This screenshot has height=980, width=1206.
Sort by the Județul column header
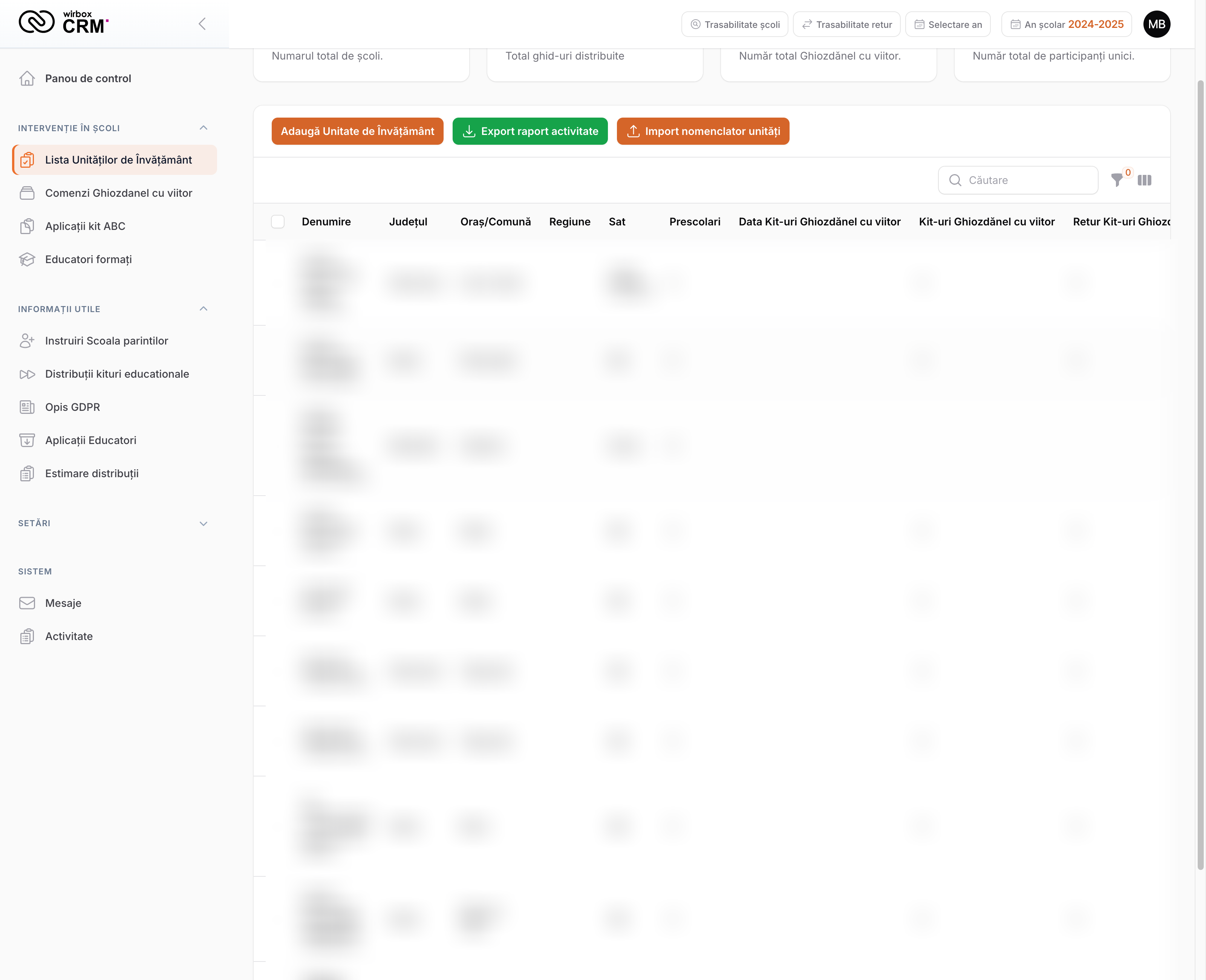pos(408,222)
